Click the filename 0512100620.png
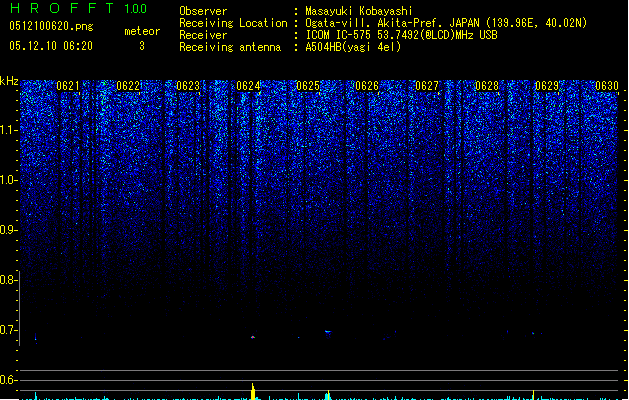Image resolution: width=629 pixels, height=400 pixels. pyautogui.click(x=51, y=27)
